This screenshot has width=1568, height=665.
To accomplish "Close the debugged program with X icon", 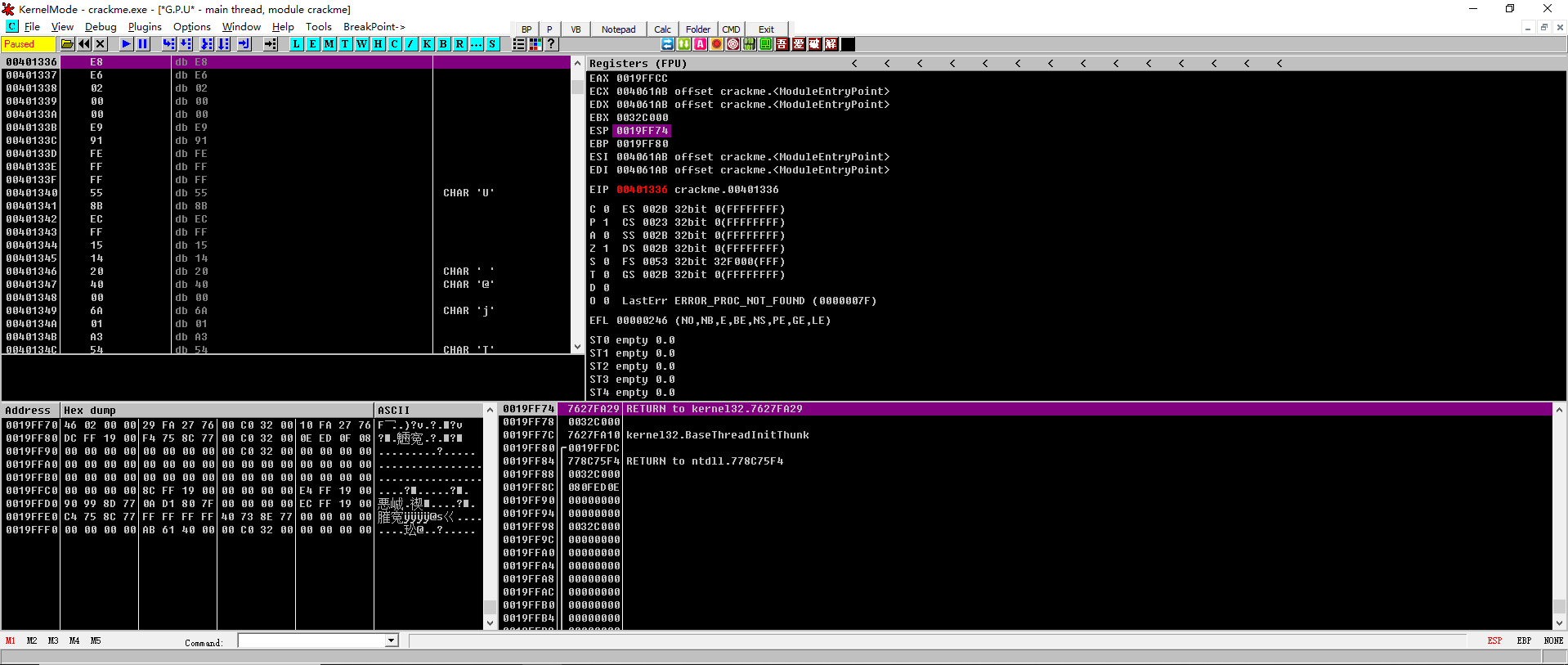I will (x=101, y=44).
